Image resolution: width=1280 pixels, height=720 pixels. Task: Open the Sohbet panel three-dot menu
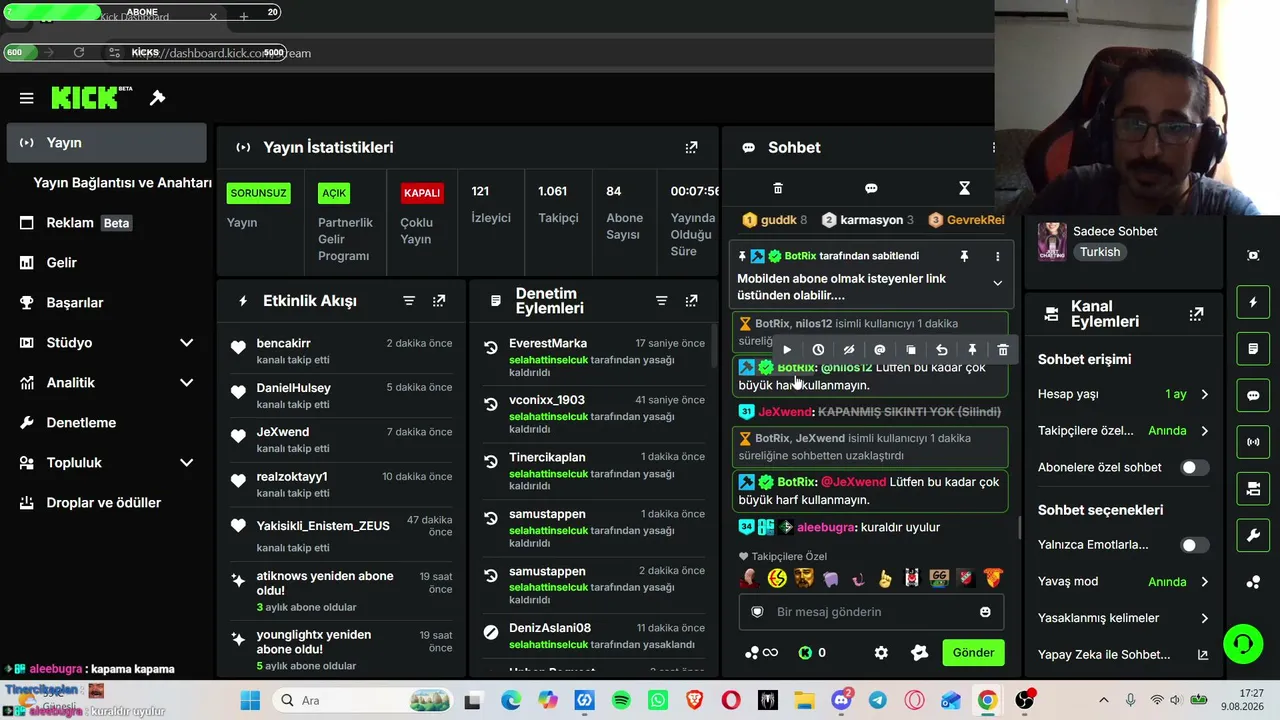(x=993, y=147)
